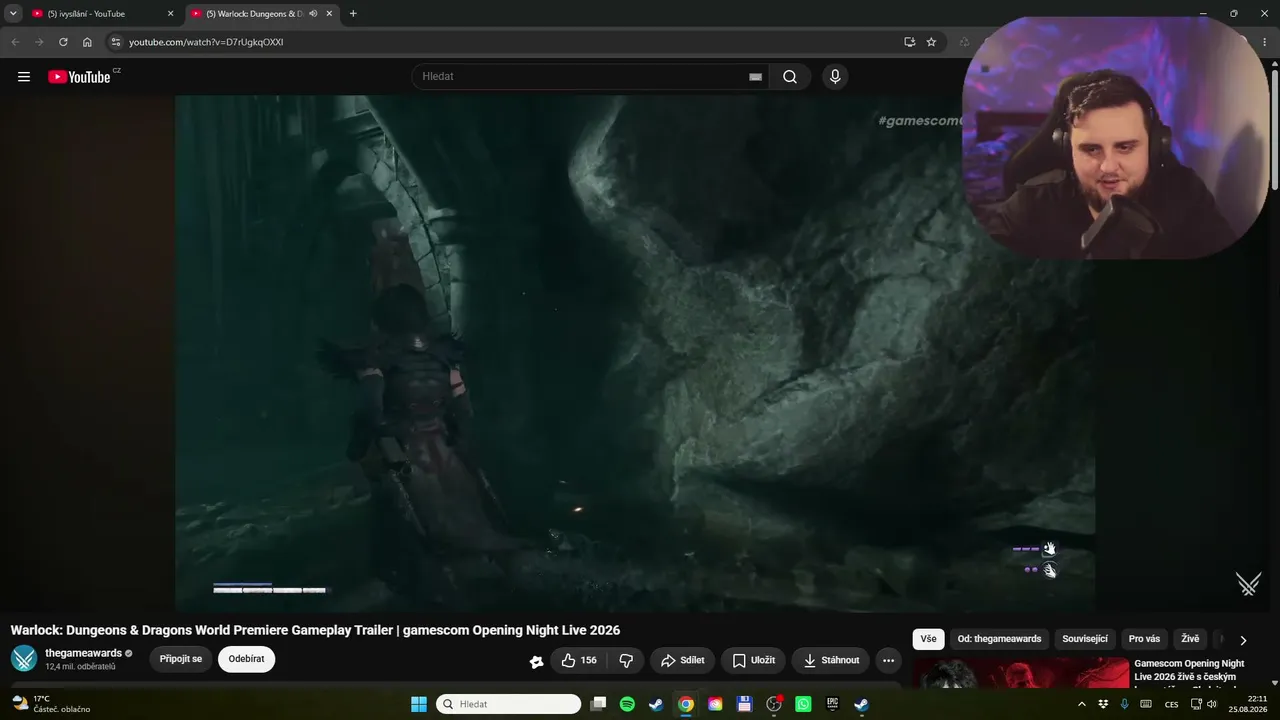Select the Související filter chip
Screen dimensions: 1280x720
click(x=1085, y=639)
